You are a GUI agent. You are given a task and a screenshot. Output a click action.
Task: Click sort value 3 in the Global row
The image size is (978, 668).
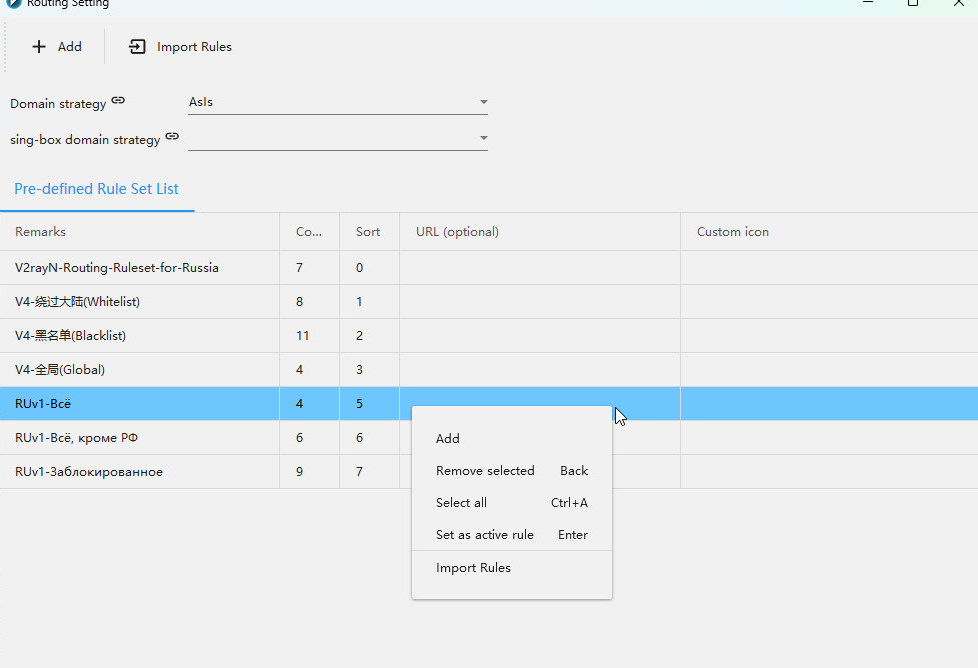(369, 370)
